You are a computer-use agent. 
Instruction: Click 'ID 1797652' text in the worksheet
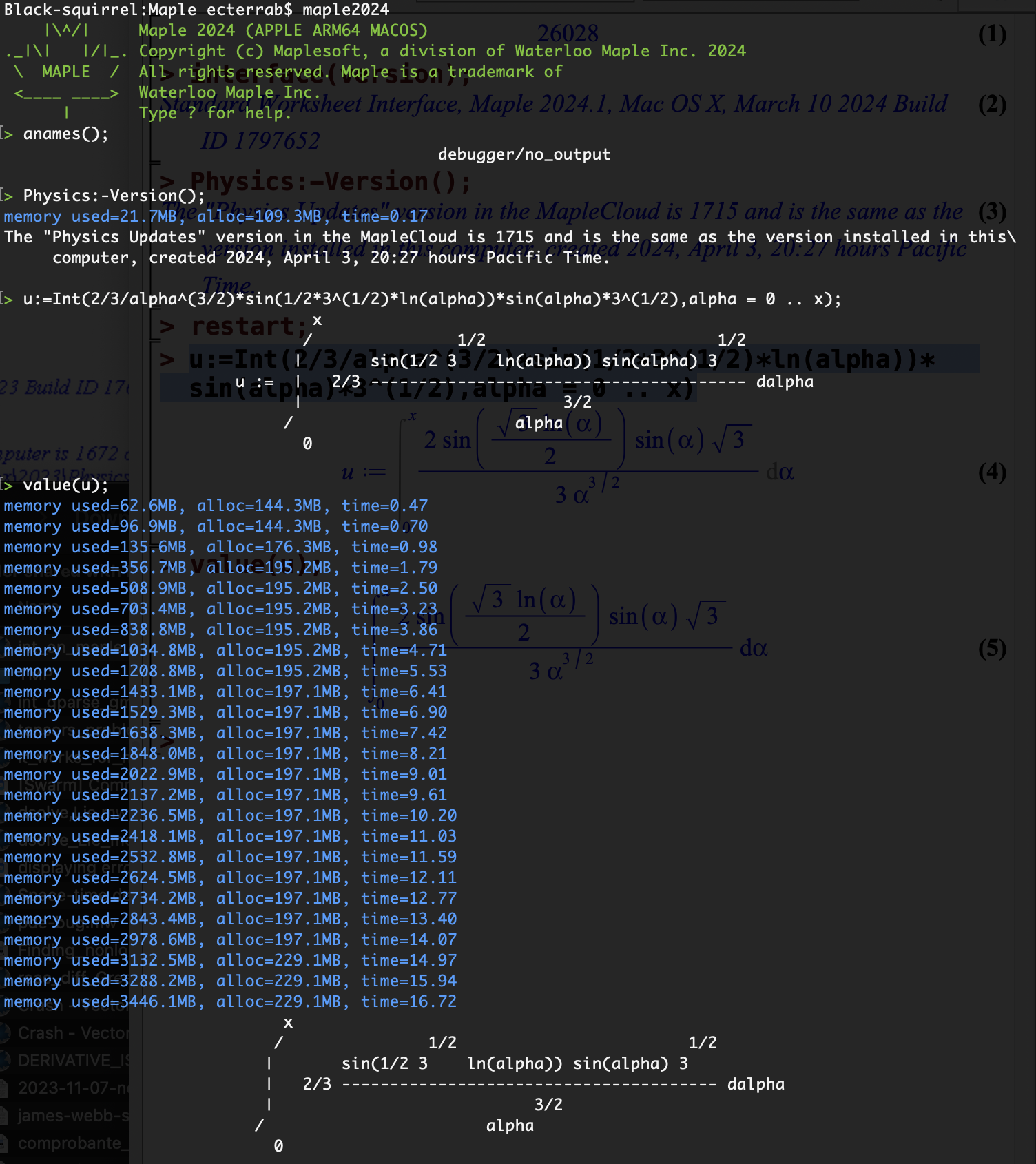(260, 141)
